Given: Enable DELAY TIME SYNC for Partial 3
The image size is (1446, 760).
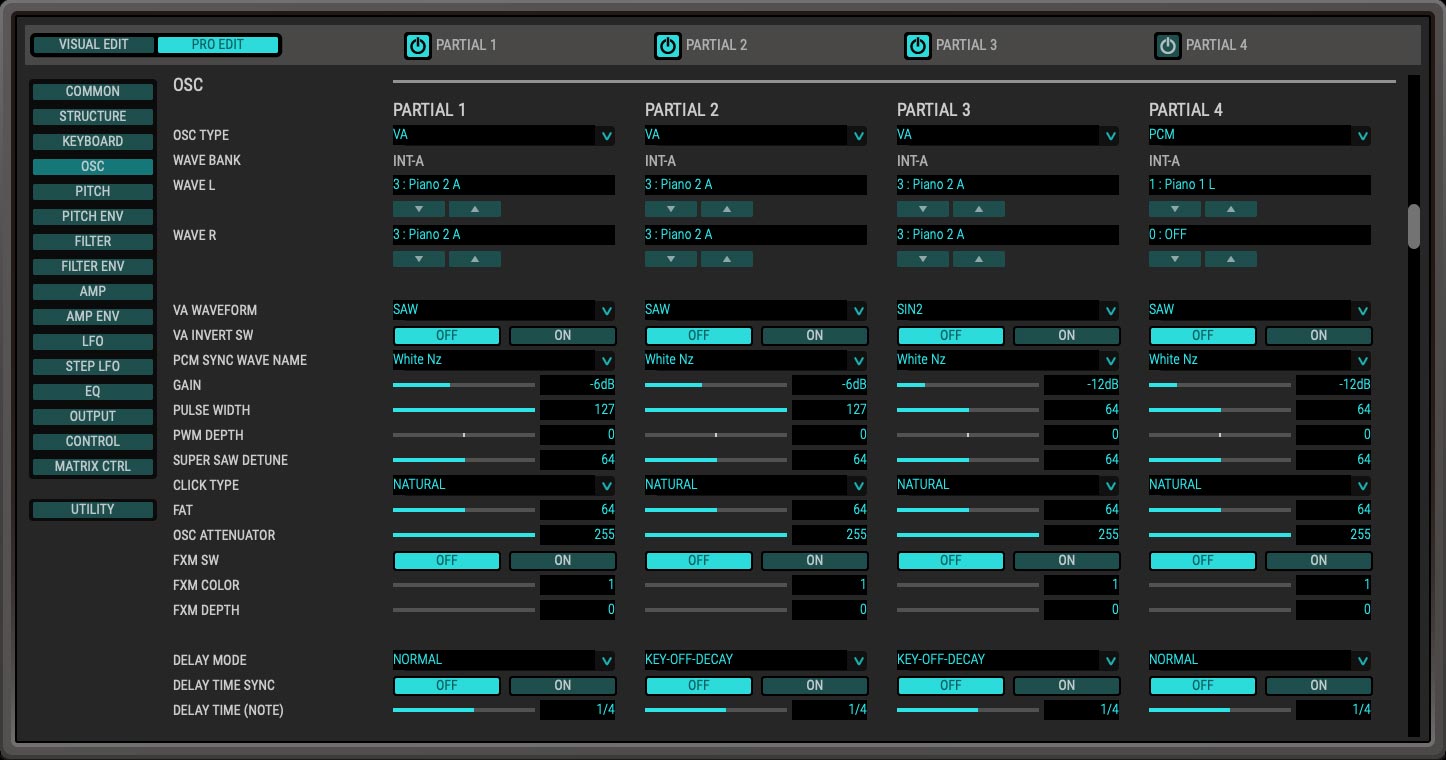Looking at the screenshot, I should 1066,685.
